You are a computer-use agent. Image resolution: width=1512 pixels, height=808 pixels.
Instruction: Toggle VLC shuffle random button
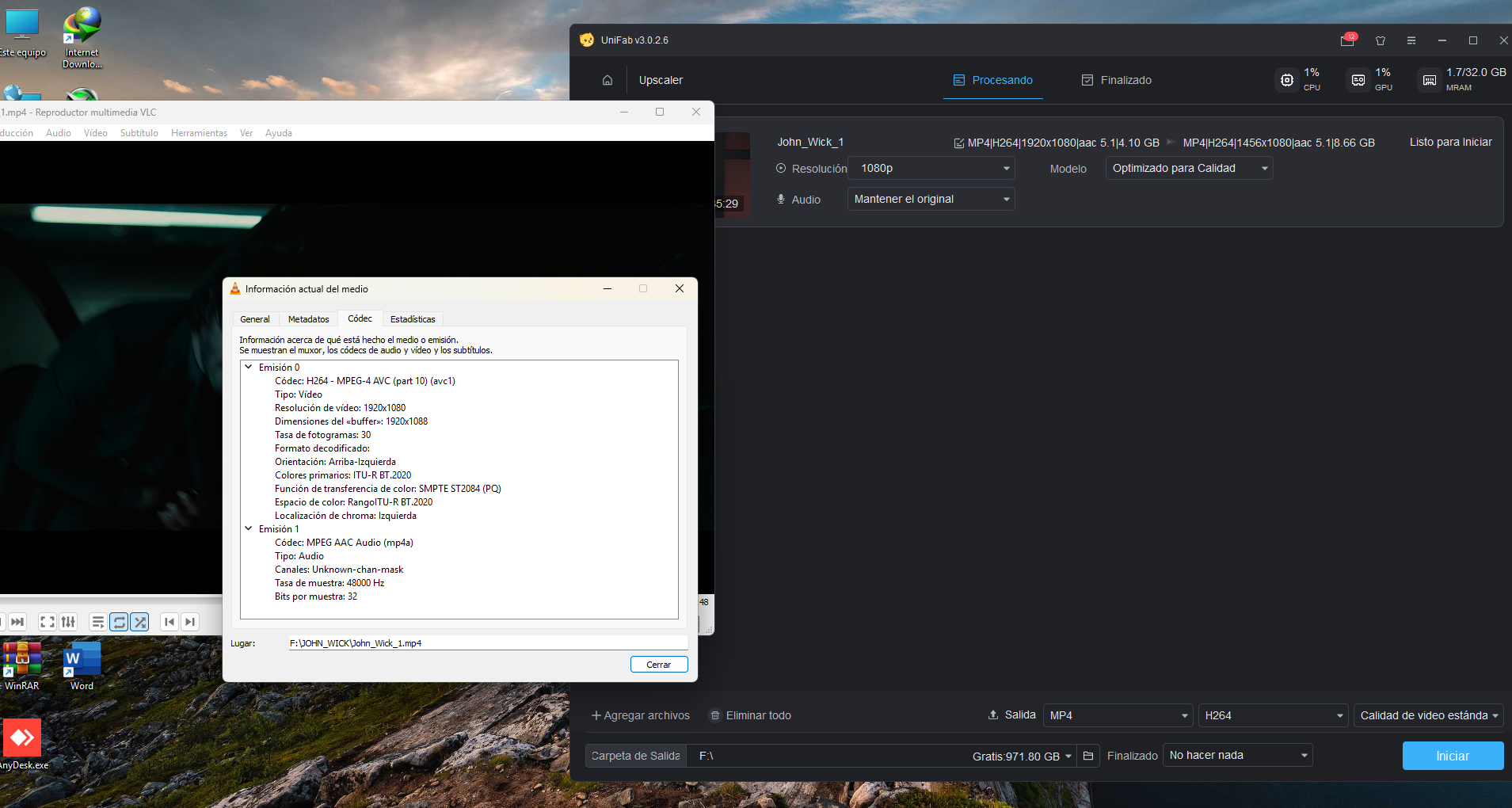[x=139, y=622]
